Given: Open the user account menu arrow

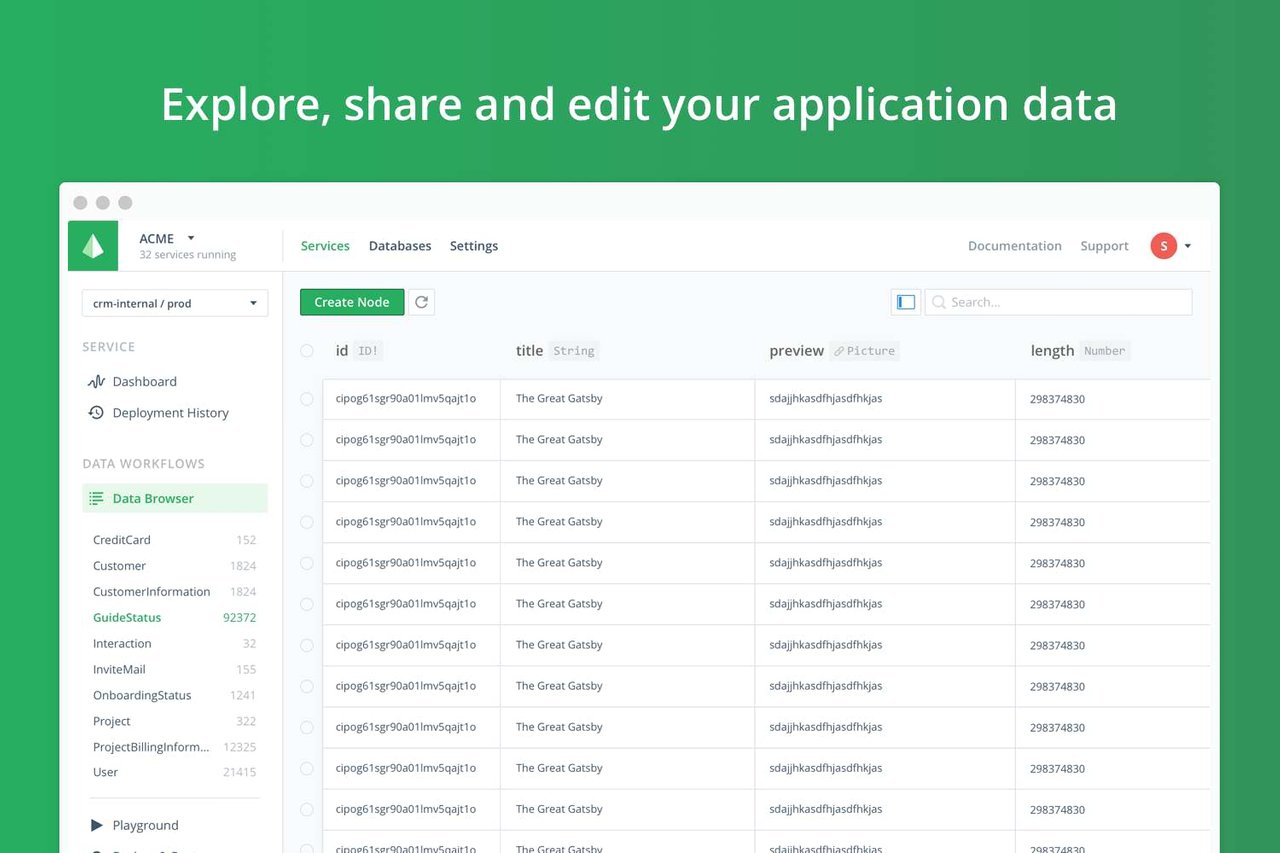Looking at the screenshot, I should (x=1188, y=246).
